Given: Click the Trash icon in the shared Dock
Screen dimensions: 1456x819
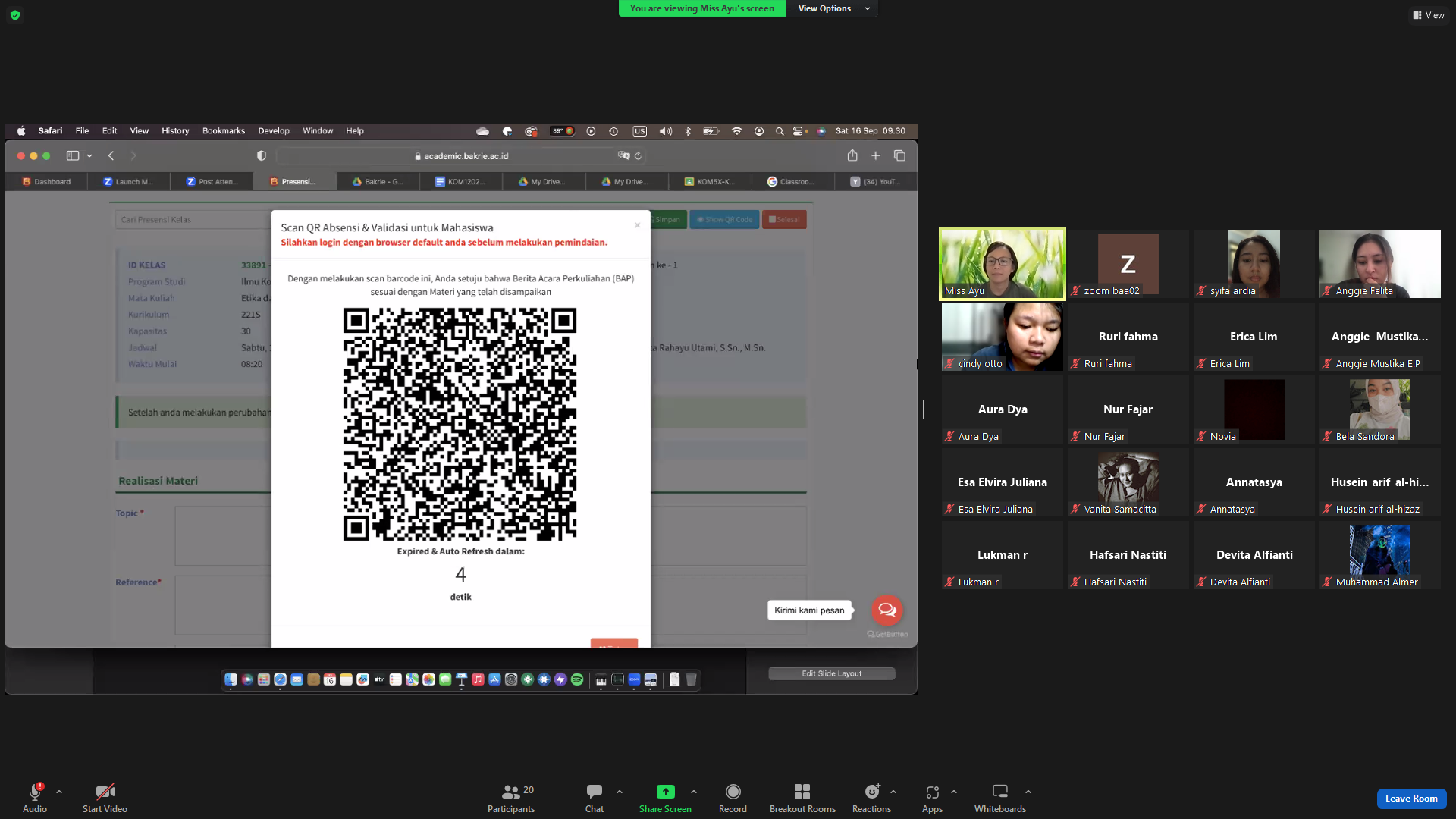Looking at the screenshot, I should [x=691, y=679].
